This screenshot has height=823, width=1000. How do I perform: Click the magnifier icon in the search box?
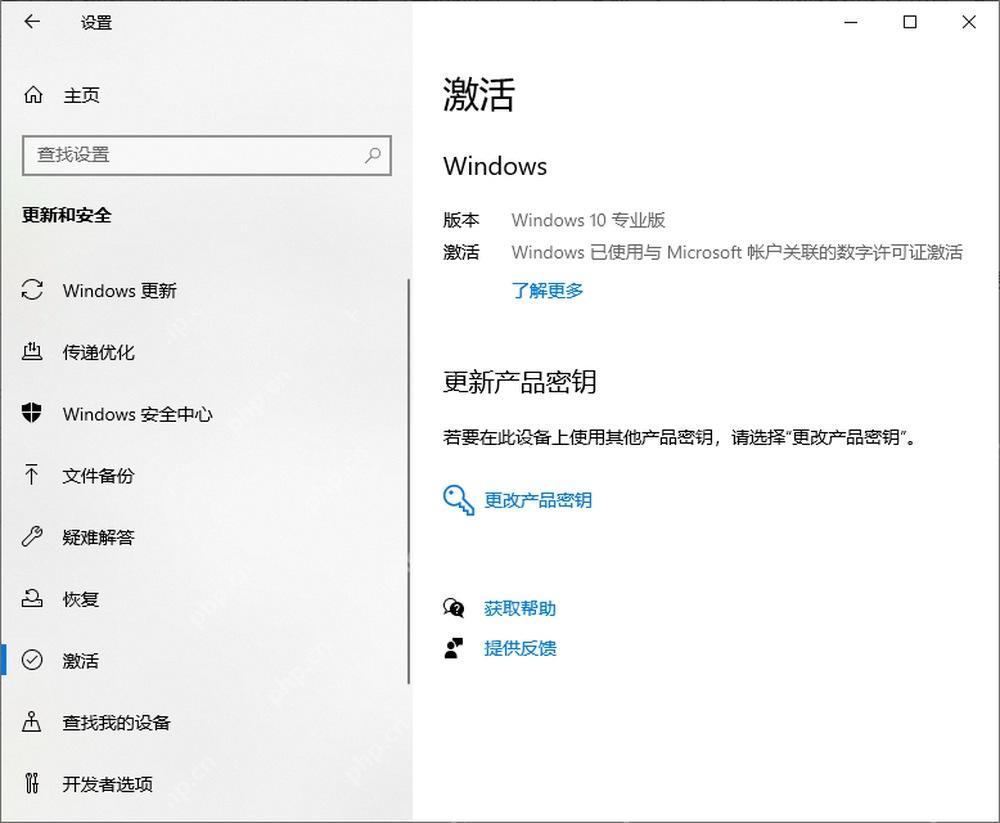coord(373,154)
